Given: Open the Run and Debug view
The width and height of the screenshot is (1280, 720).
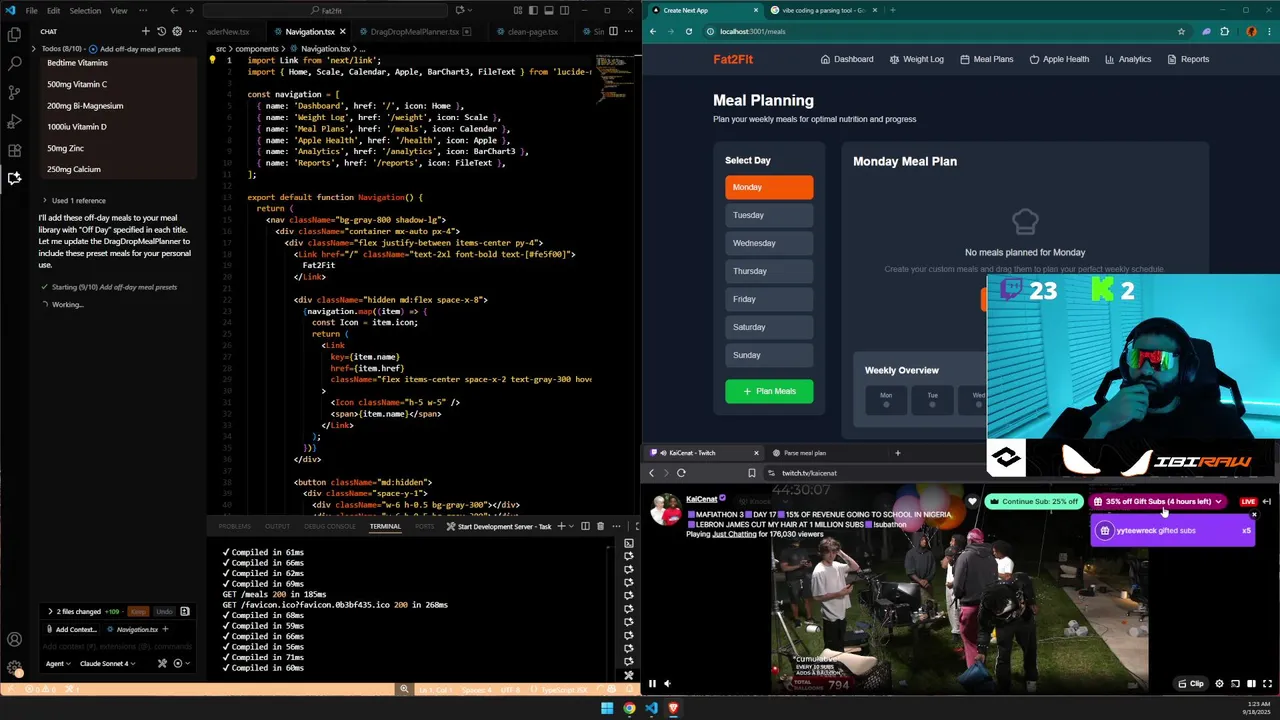Looking at the screenshot, I should tap(14, 121).
